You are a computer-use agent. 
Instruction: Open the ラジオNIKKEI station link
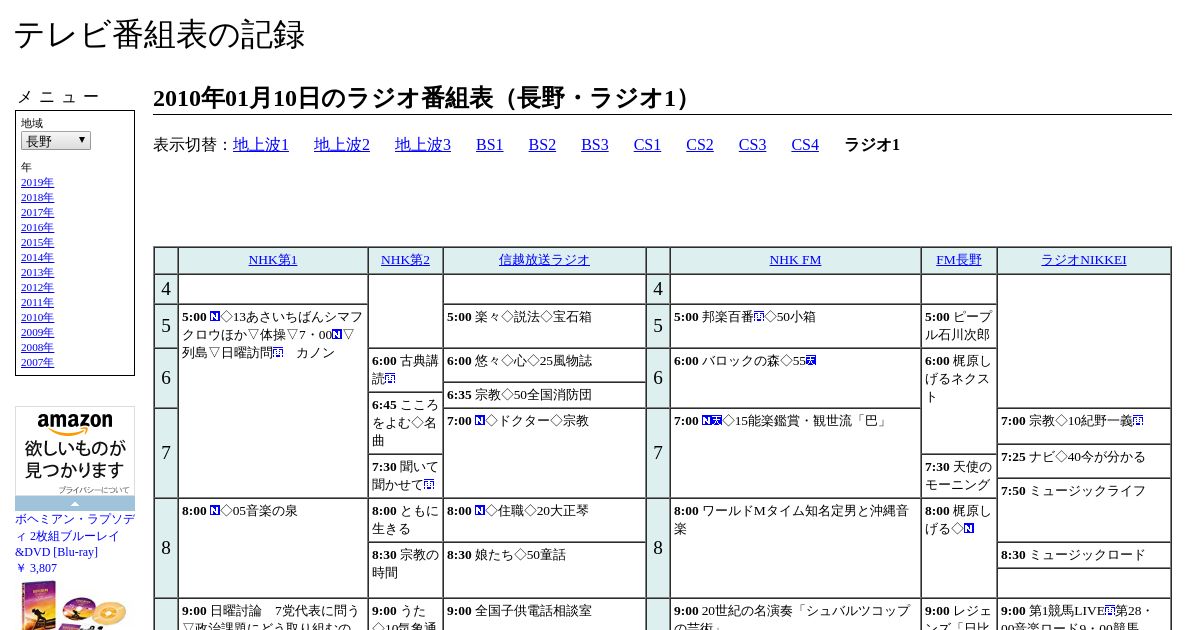coord(1083,260)
